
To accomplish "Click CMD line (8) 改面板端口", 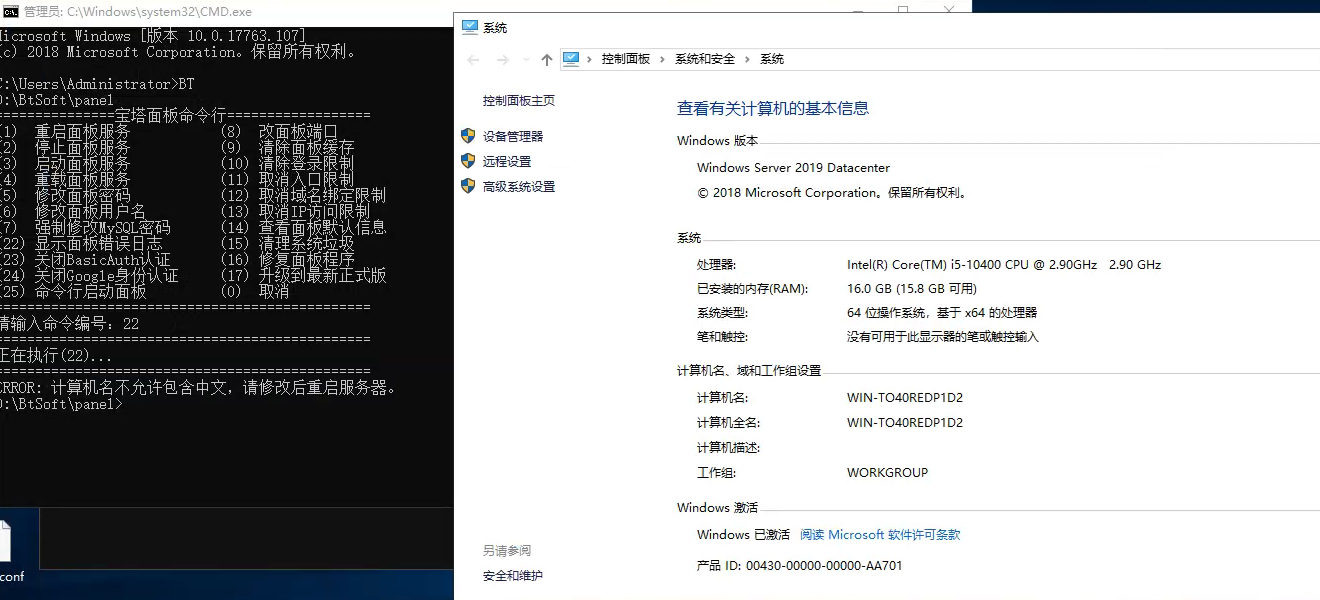I will [279, 131].
